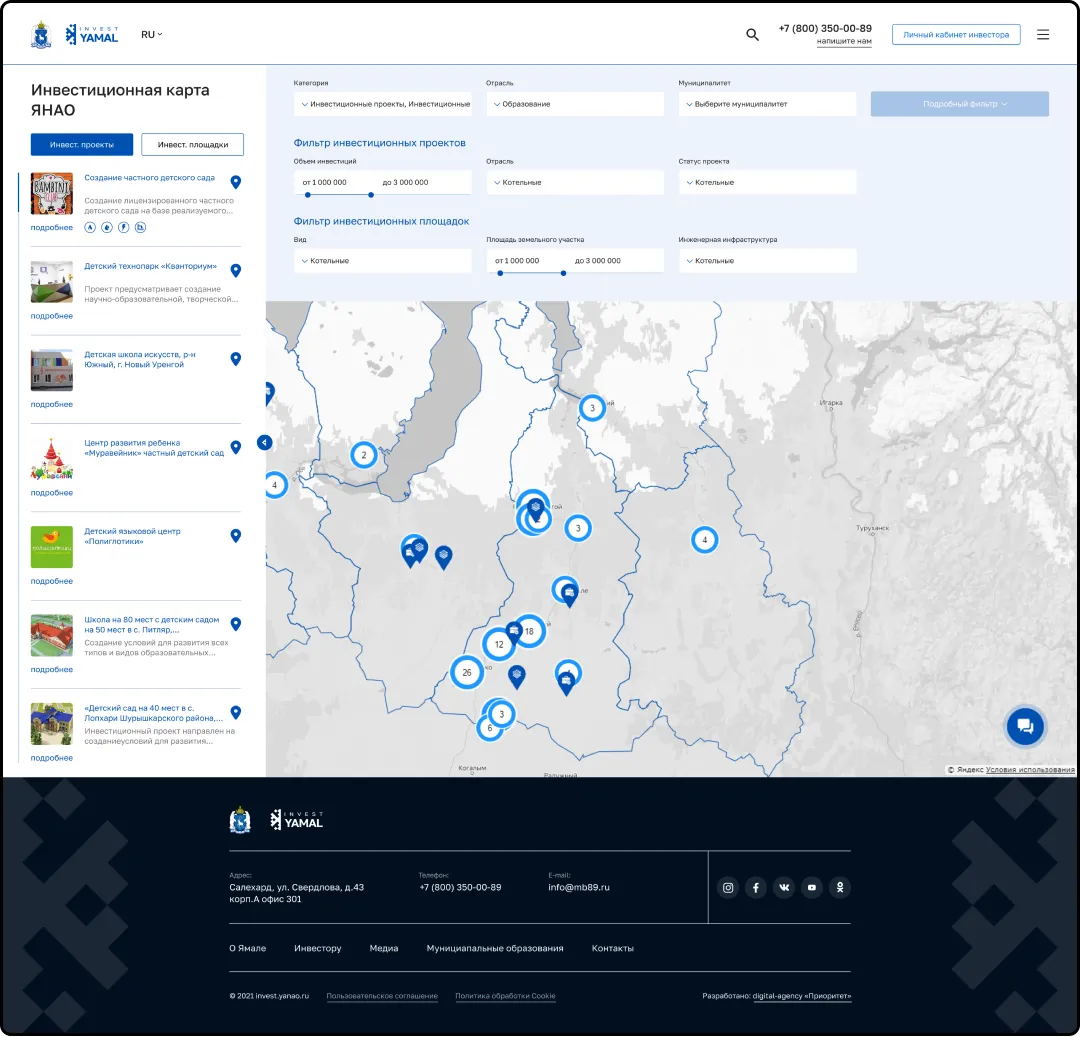Open the RU language selector
The image size is (1080, 1037).
(151, 35)
